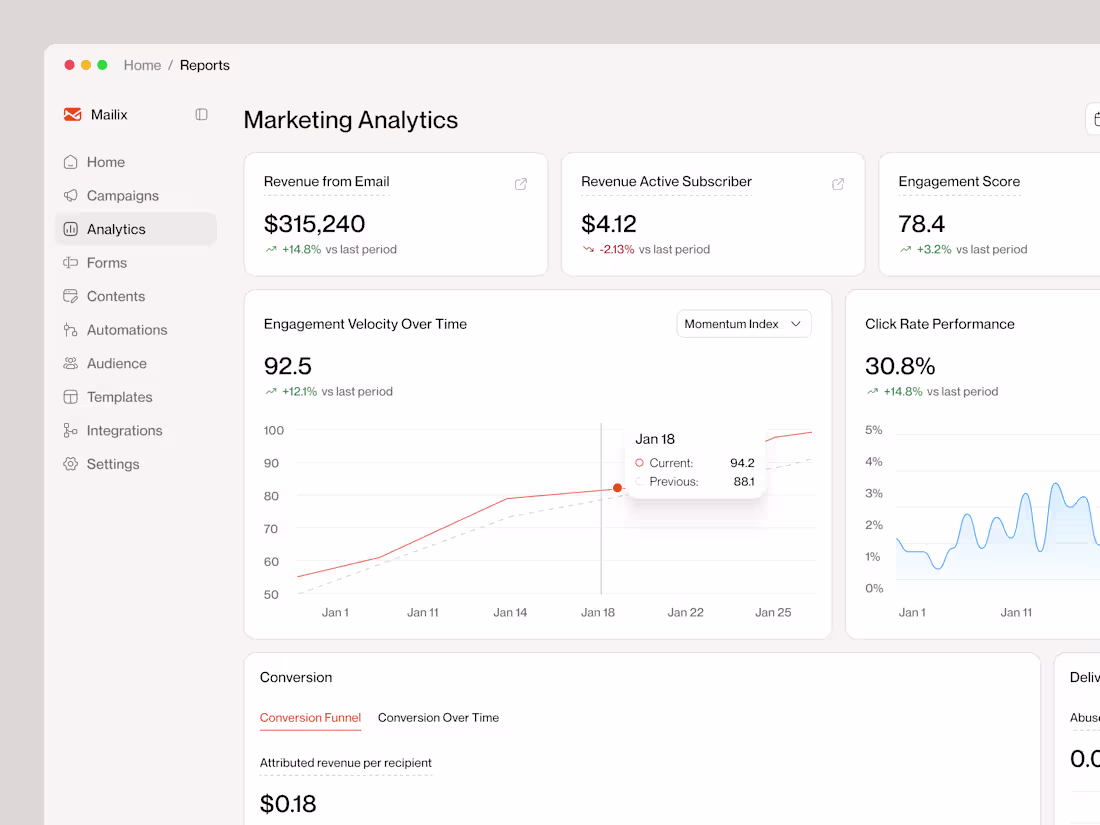Click Jan 22 x-axis label on velocity chart

click(x=685, y=612)
